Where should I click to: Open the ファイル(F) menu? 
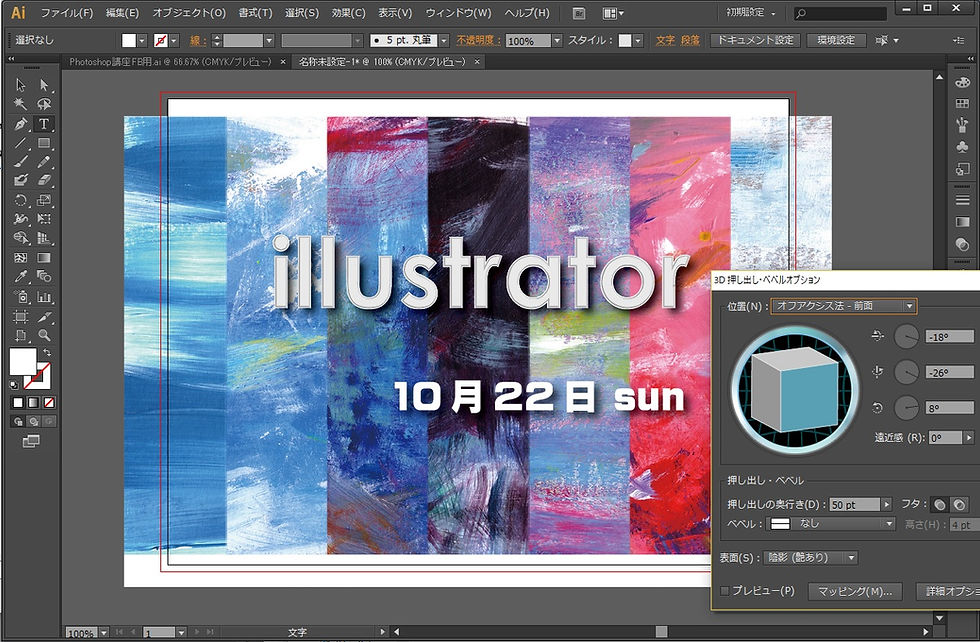(67, 13)
